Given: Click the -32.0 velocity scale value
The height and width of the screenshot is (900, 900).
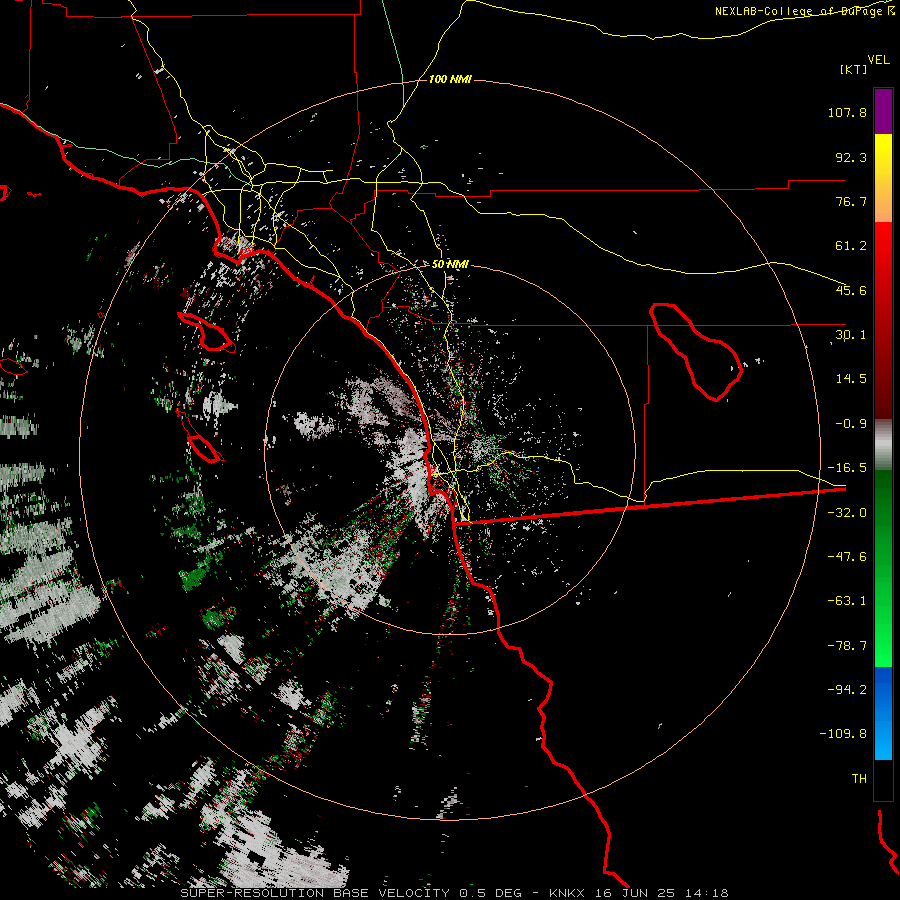Looking at the screenshot, I should coord(847,513).
